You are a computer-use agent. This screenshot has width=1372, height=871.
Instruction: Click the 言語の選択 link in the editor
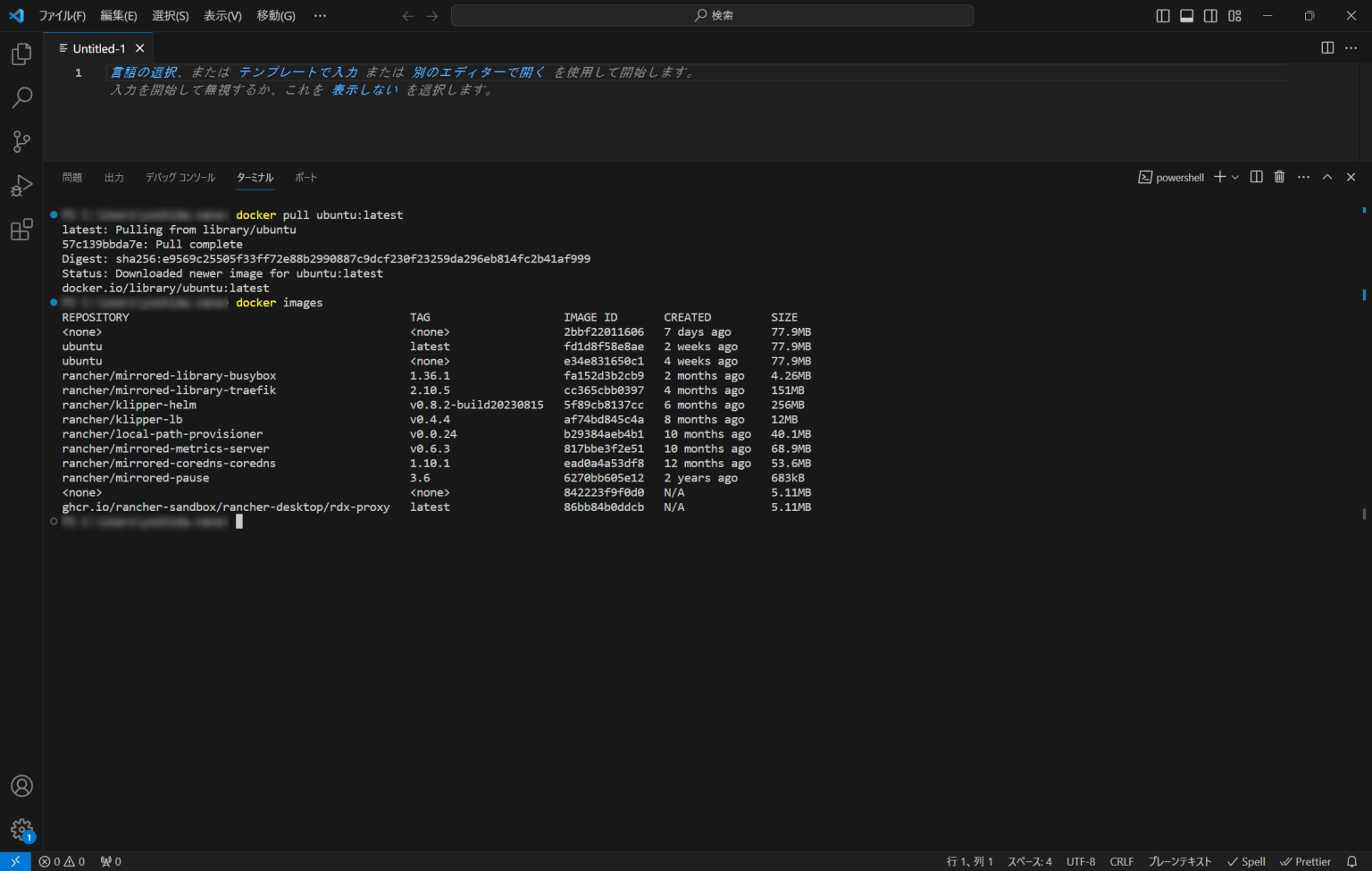coord(141,71)
